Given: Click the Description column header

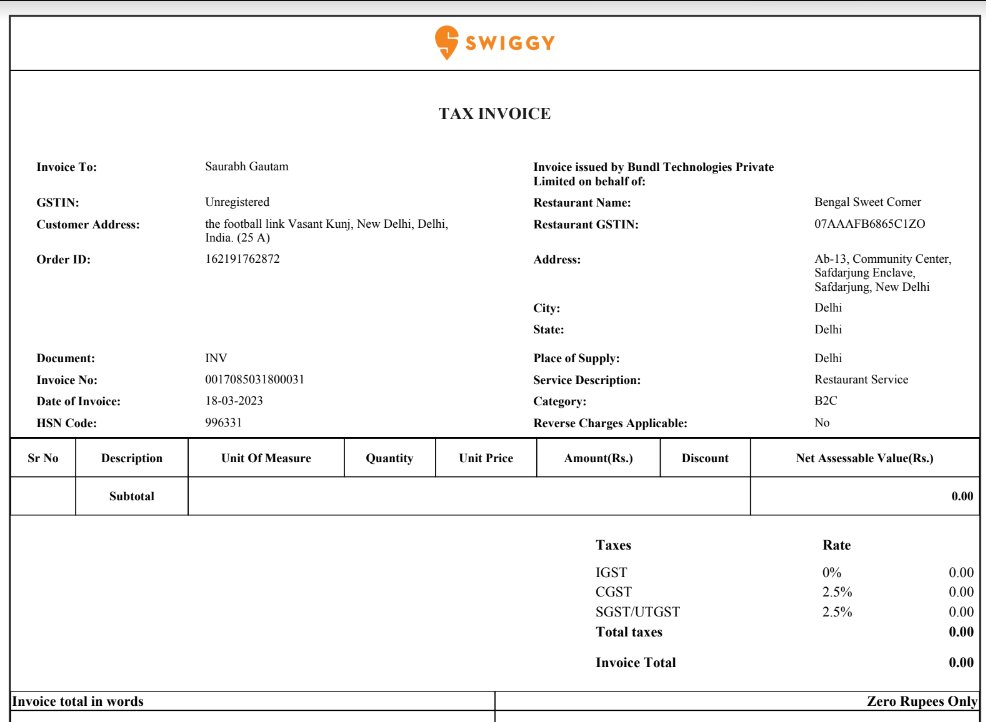Looking at the screenshot, I should tap(131, 458).
